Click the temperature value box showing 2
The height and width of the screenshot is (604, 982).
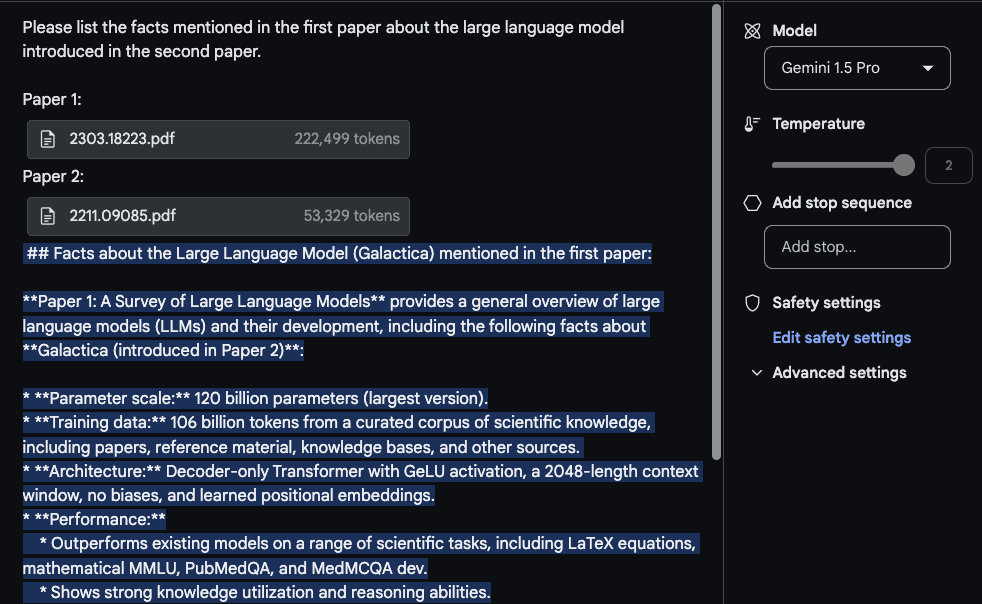948,164
